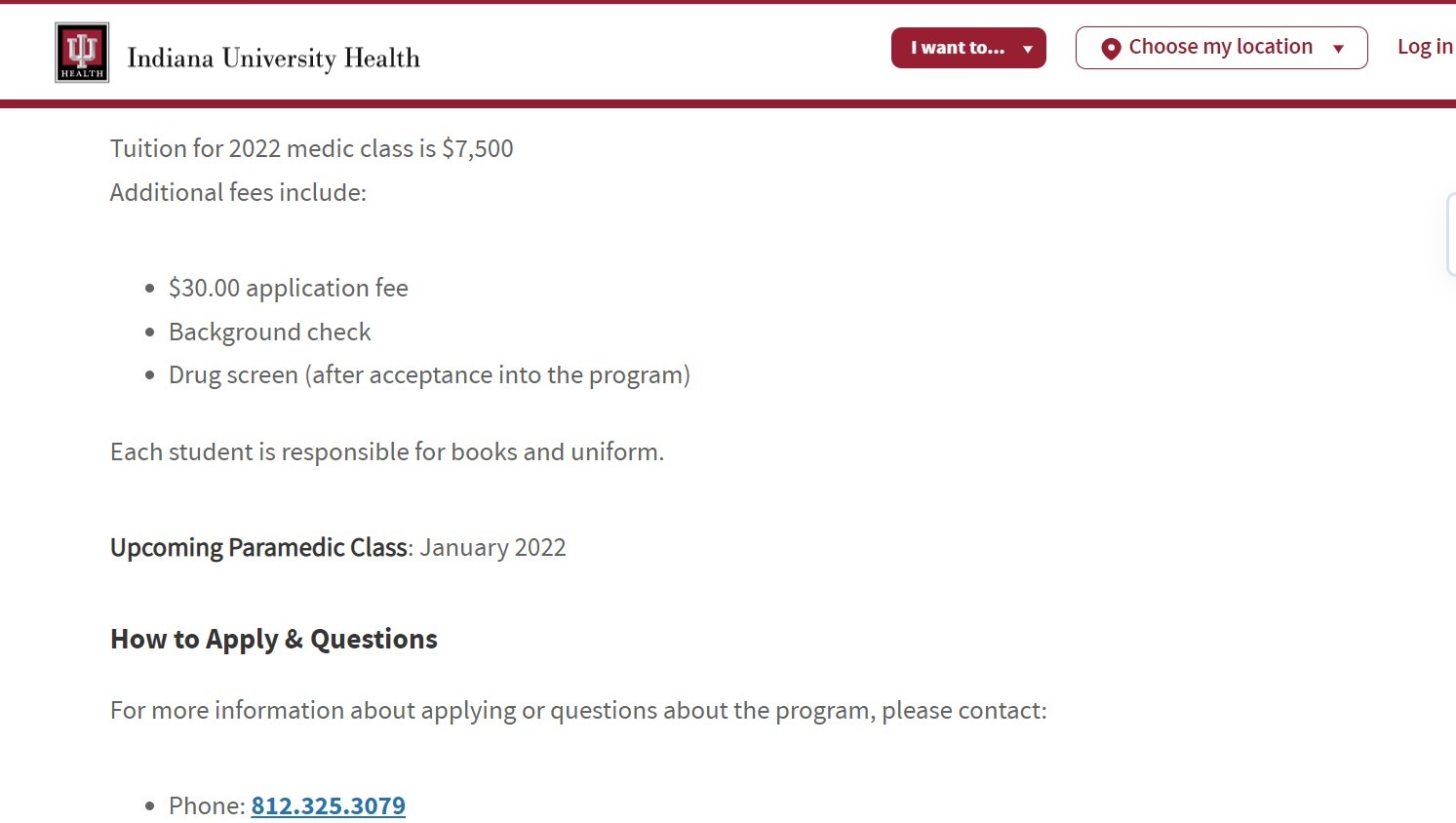
Task: Go to the Log in link
Action: point(1425,47)
